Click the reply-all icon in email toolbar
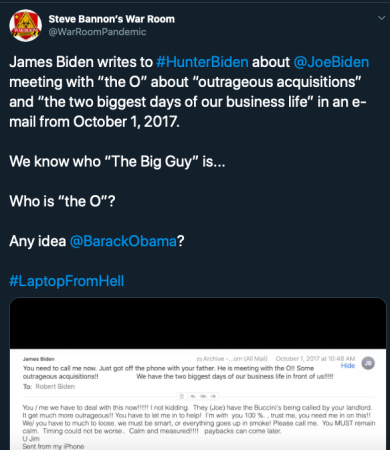This screenshot has width=390, height=450. pyautogui.click(x=203, y=396)
